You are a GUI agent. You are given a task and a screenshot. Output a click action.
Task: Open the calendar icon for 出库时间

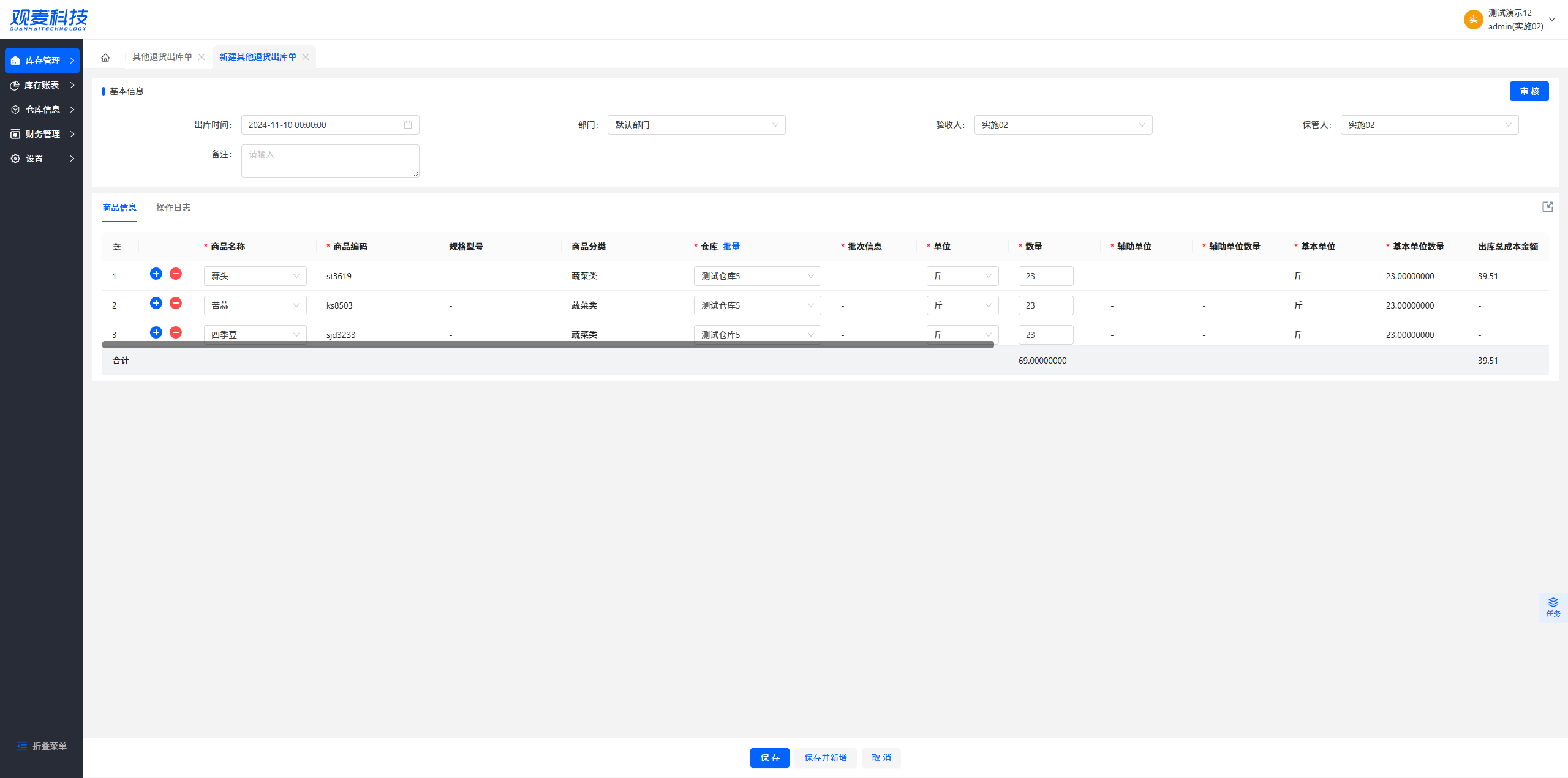[408, 125]
